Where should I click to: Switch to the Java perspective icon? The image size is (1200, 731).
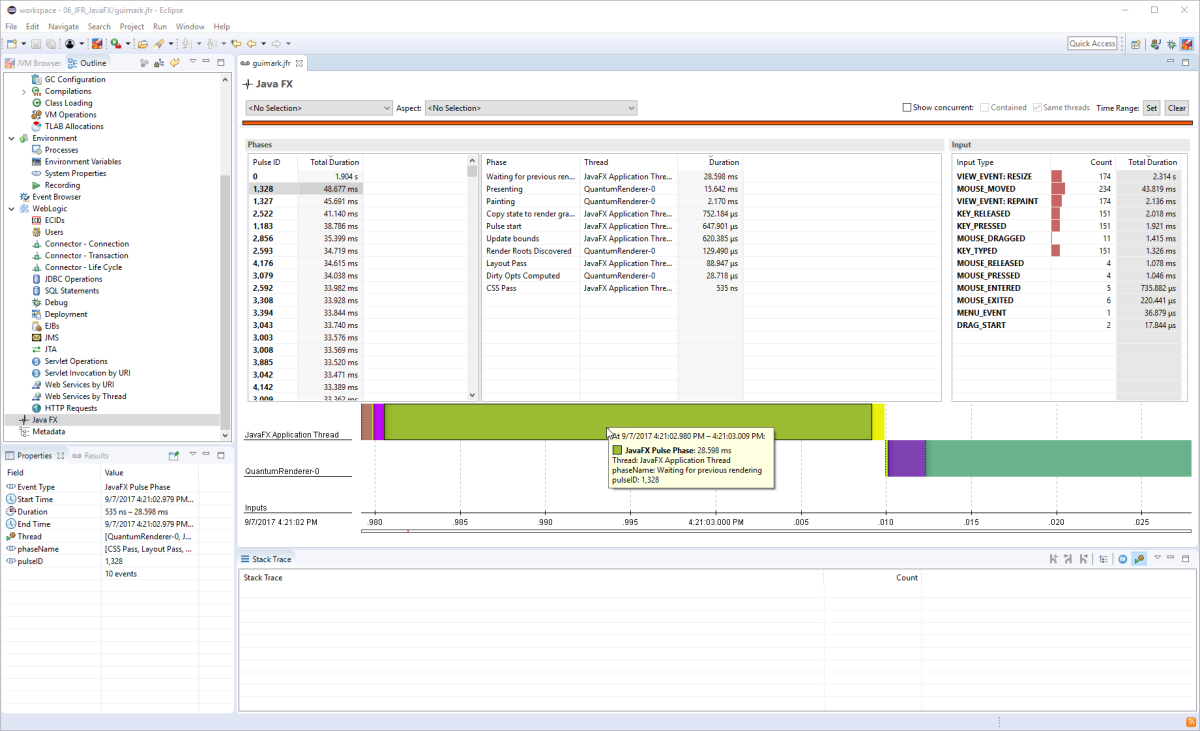click(1156, 44)
